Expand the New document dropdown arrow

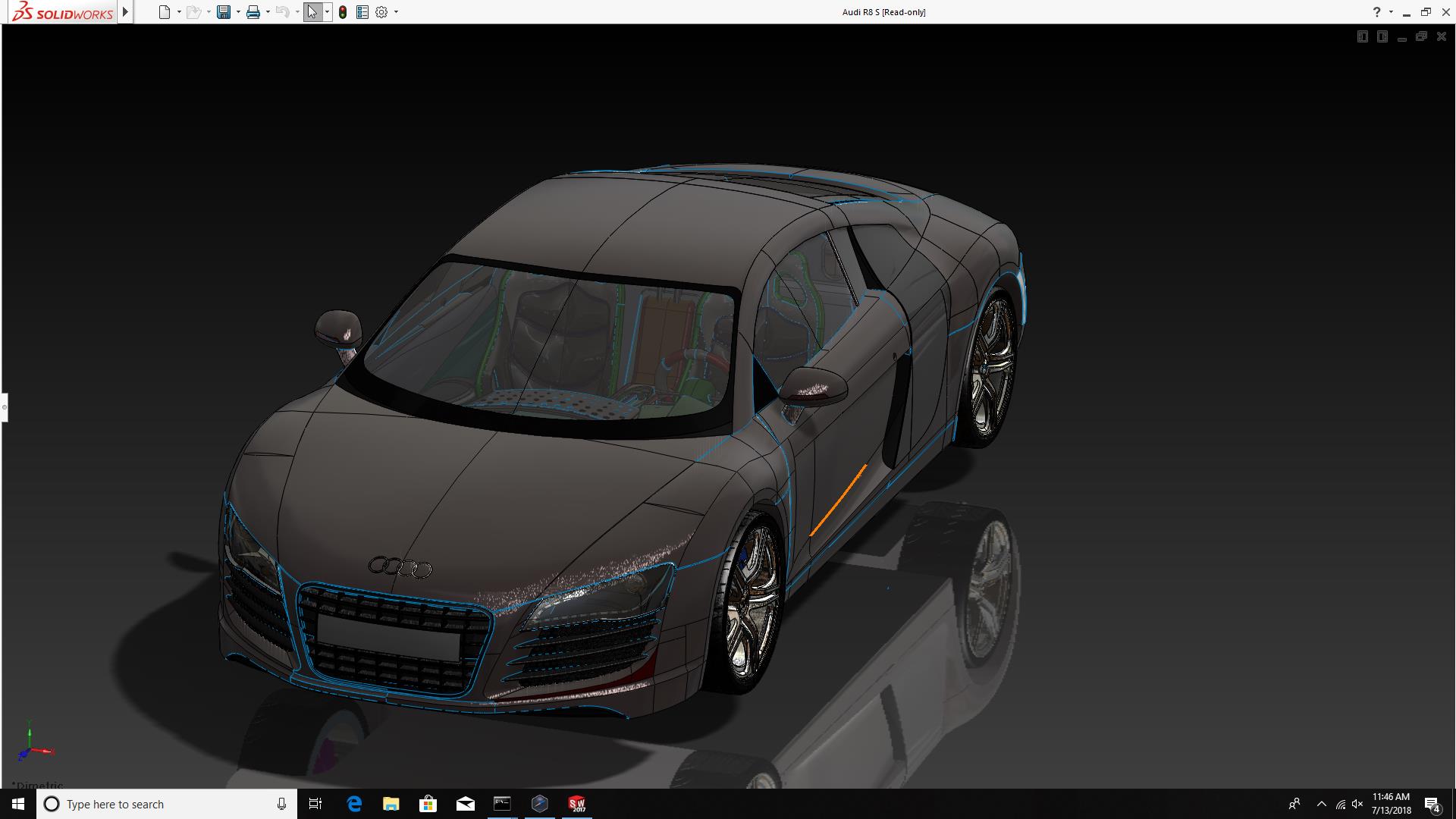click(x=179, y=12)
